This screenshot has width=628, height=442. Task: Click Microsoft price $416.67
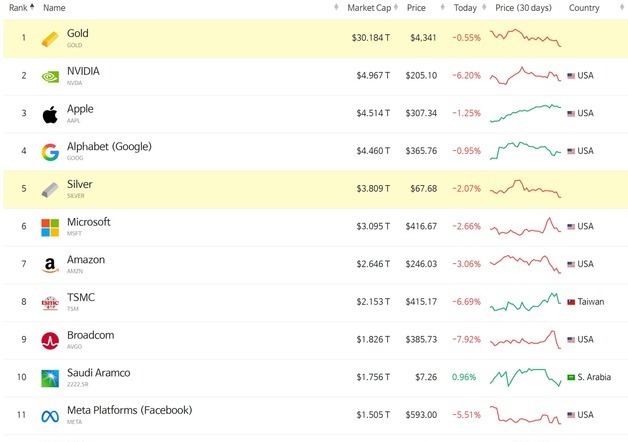[x=421, y=226]
